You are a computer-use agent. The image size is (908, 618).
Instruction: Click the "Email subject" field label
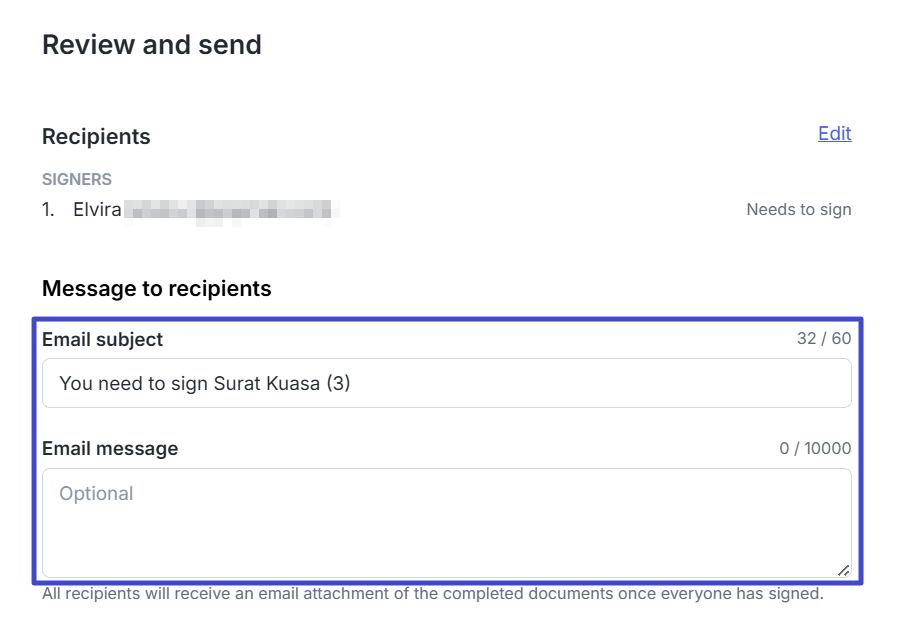[102, 340]
